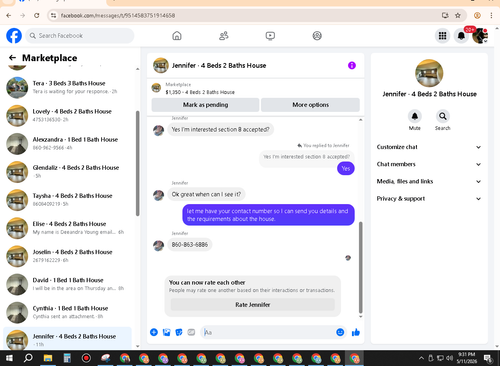Open the Windows Start menu
This screenshot has height=366, width=500.
[x=9, y=358]
